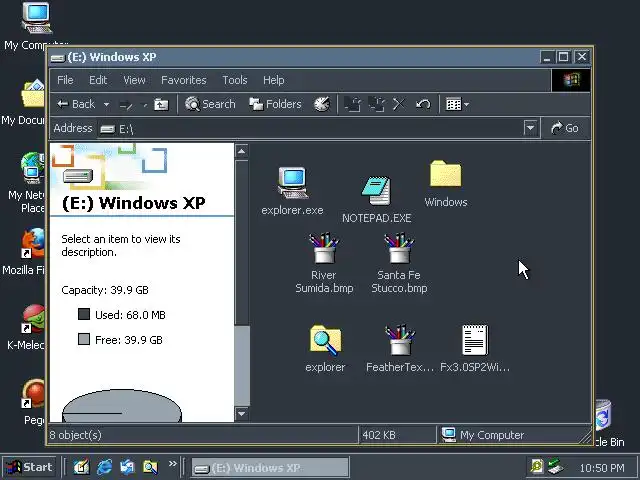
Task: Expand the quick launch overflow chevron
Action: [173, 464]
